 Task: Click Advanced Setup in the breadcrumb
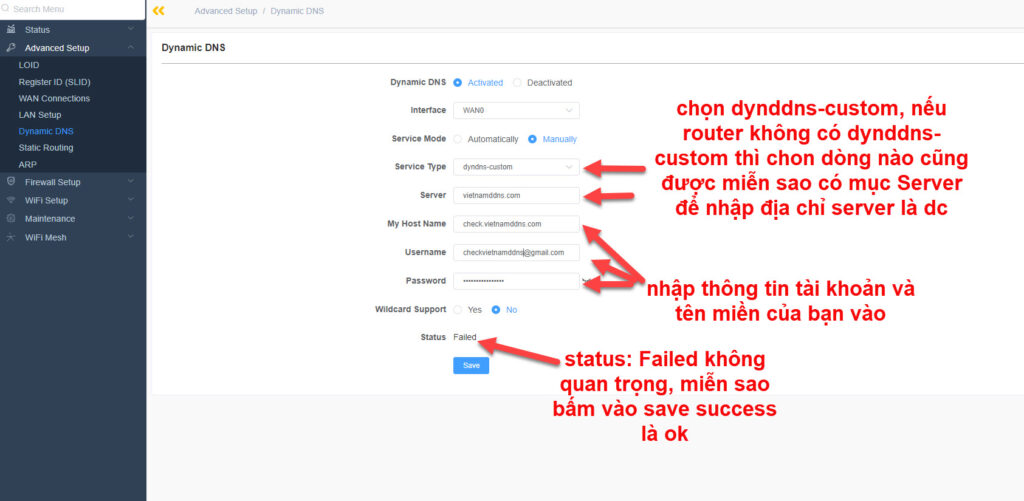tap(225, 11)
